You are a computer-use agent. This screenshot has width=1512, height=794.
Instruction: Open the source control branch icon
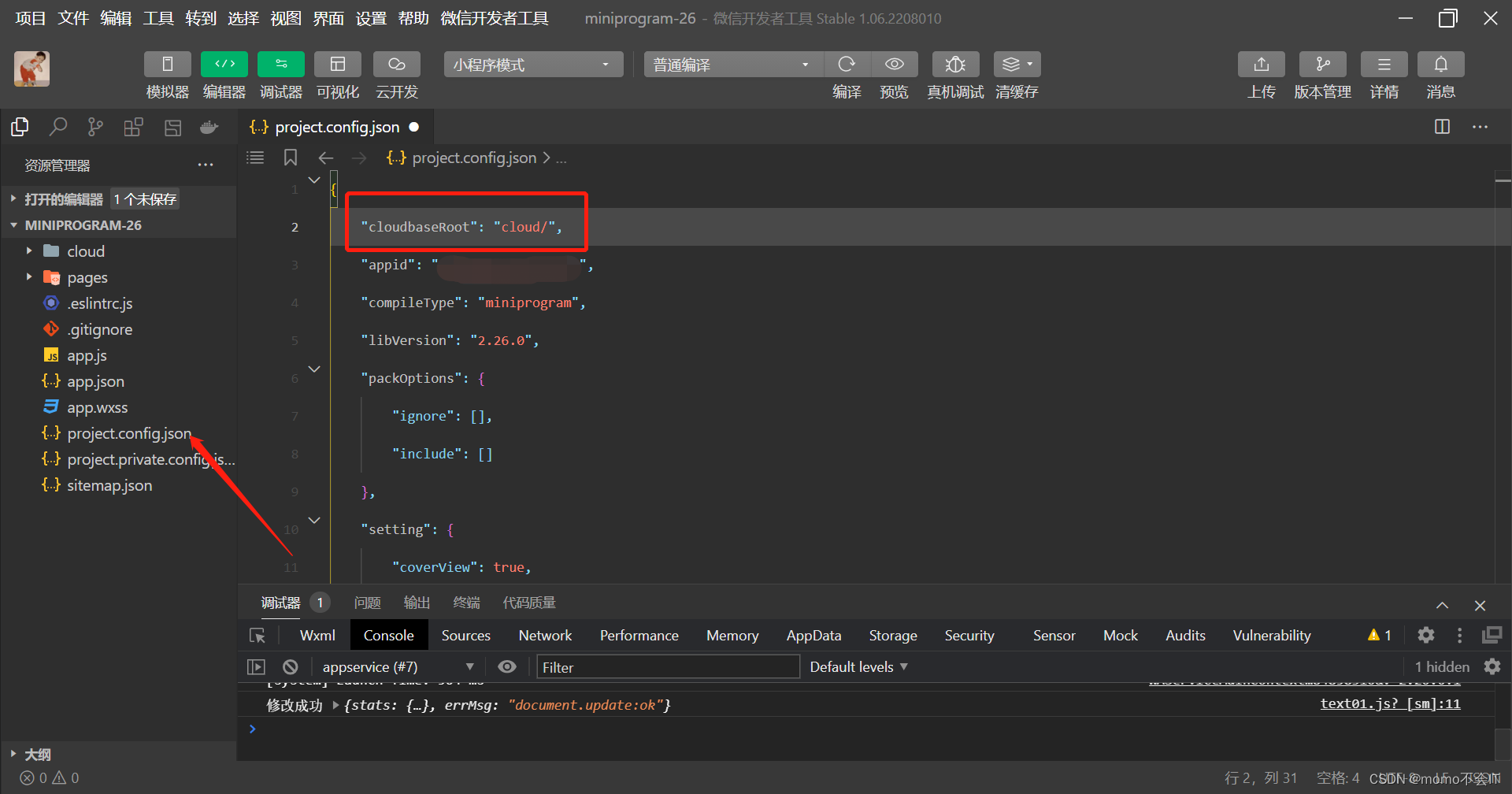(95, 127)
